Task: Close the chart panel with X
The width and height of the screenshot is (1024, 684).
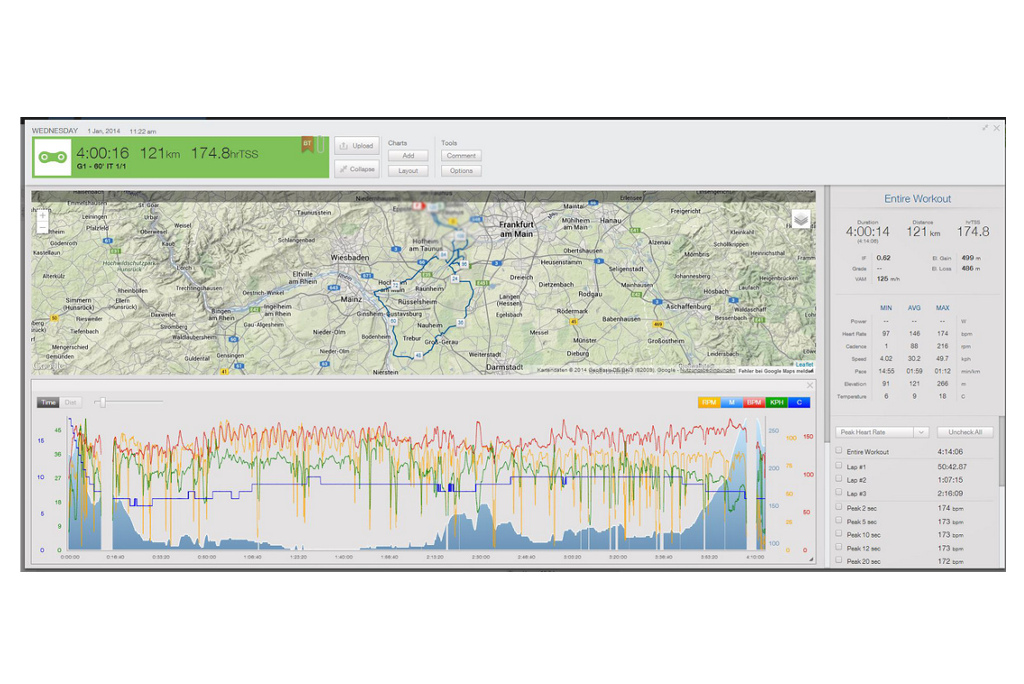Action: point(810,385)
